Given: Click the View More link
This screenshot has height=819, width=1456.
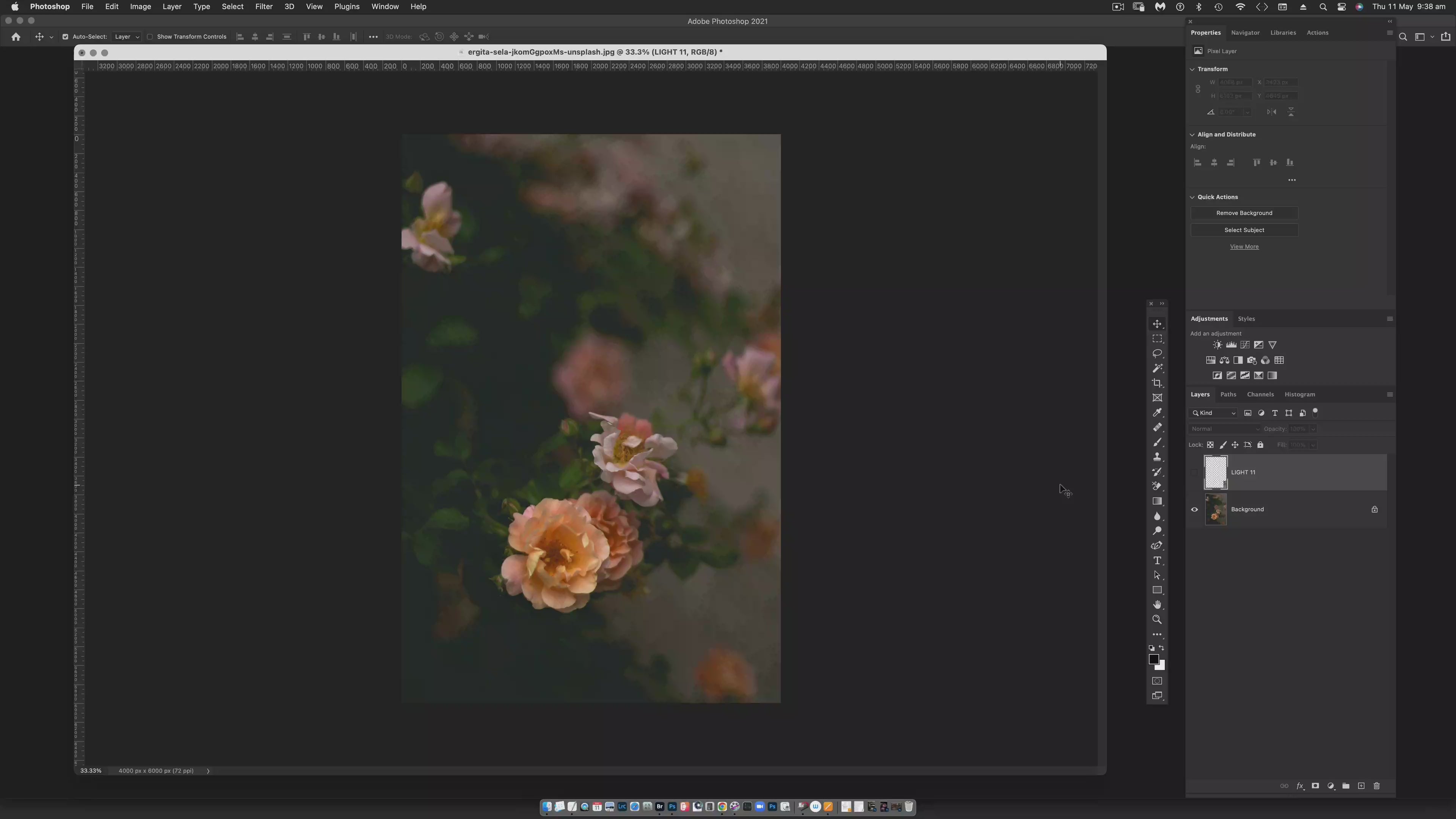Looking at the screenshot, I should point(1244,246).
